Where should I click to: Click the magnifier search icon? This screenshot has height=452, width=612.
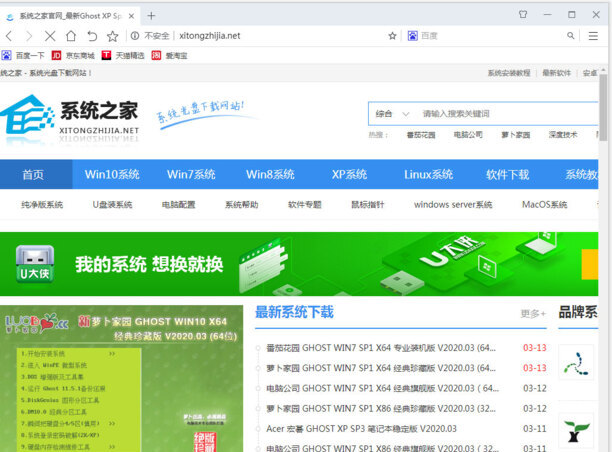coord(571,36)
